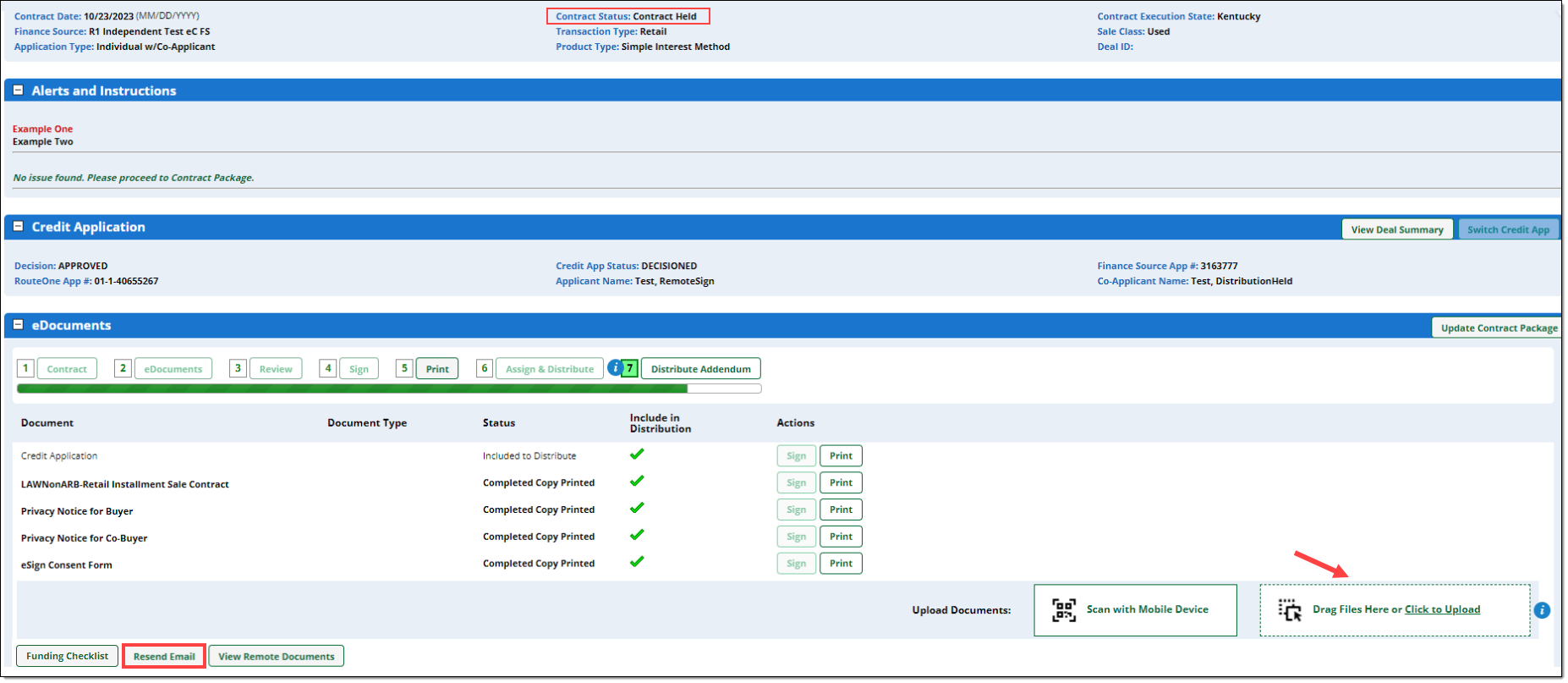The image size is (1568, 683).
Task: Click the info icon beside step 7
Action: click(x=615, y=368)
